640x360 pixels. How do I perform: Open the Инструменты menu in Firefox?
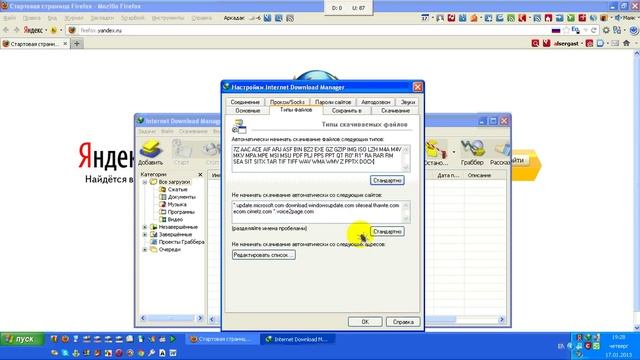tap(168, 18)
